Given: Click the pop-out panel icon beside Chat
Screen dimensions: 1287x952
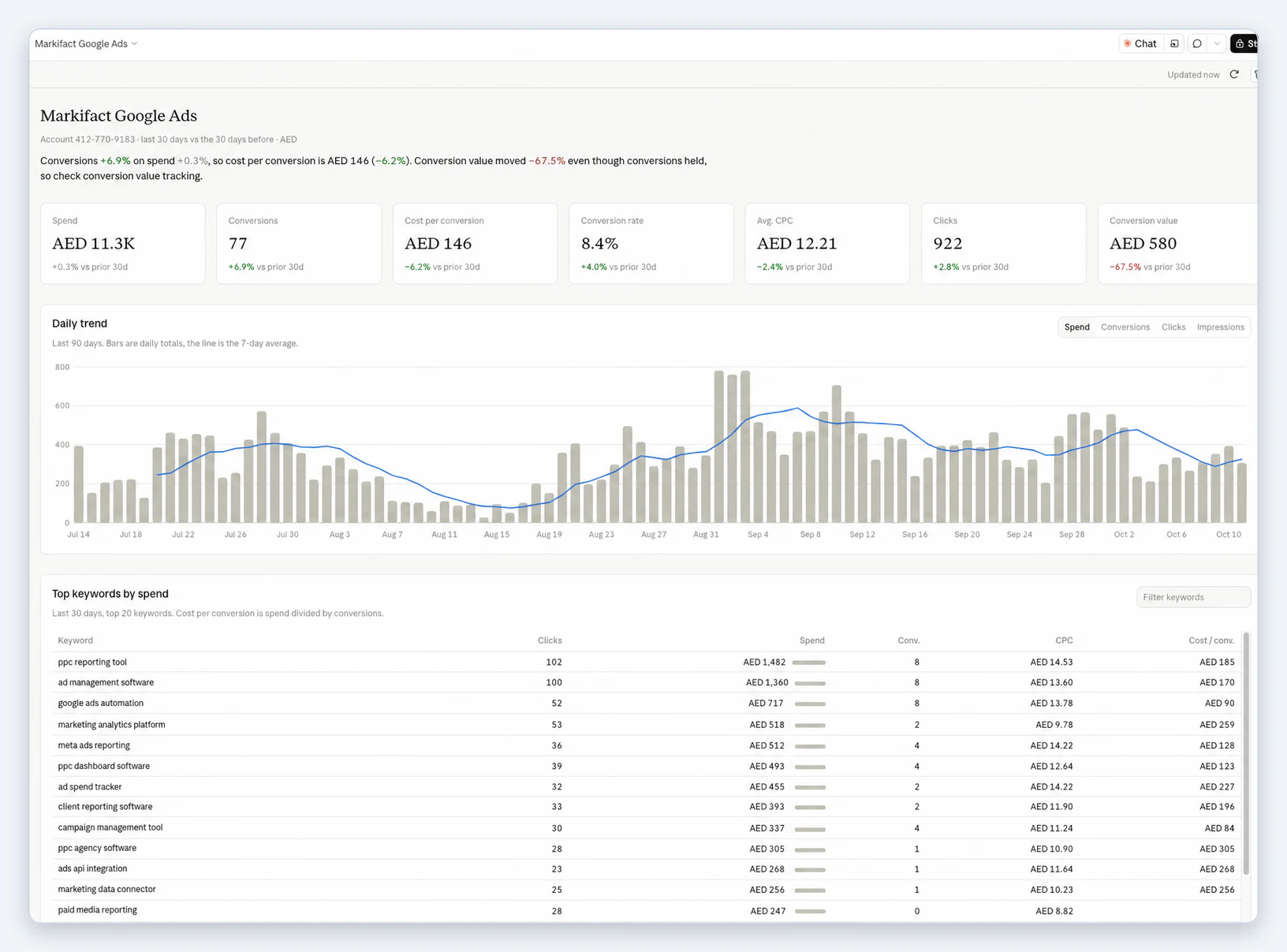Looking at the screenshot, I should (x=1174, y=43).
